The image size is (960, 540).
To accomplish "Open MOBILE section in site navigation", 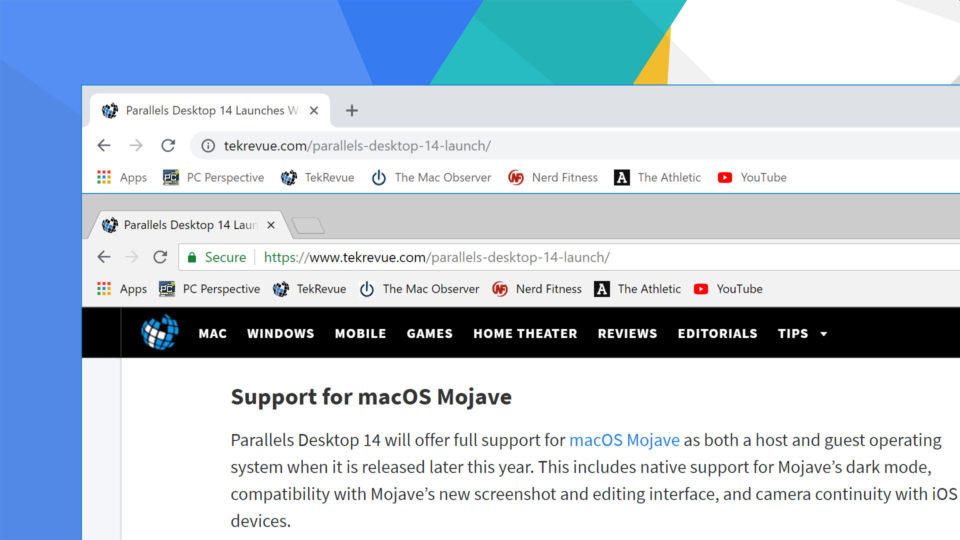I will (360, 334).
